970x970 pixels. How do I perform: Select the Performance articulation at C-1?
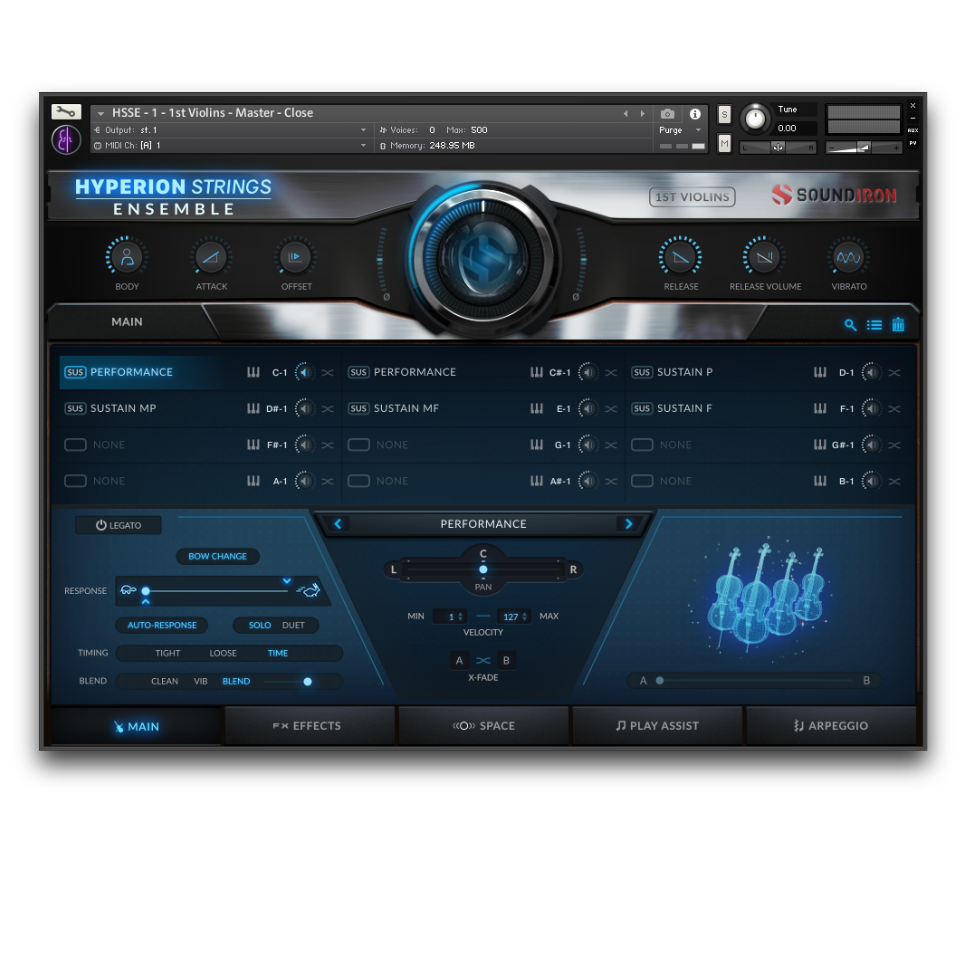point(131,372)
